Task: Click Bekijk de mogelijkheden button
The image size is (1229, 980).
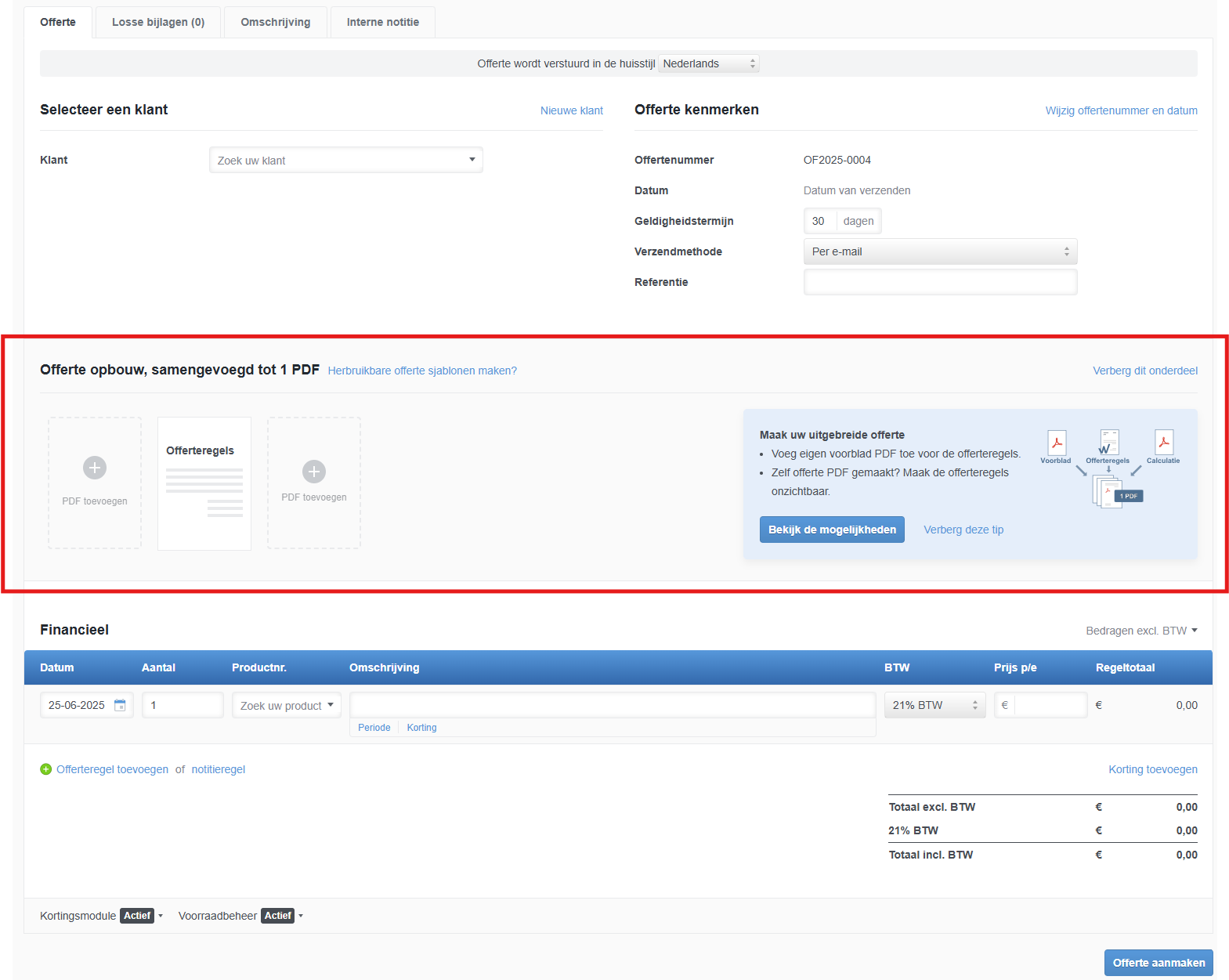Action: coord(832,530)
